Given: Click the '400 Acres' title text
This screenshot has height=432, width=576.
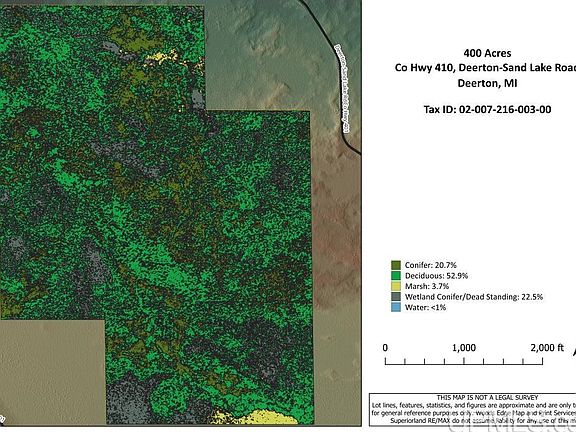Looking at the screenshot, I should click(x=487, y=53).
